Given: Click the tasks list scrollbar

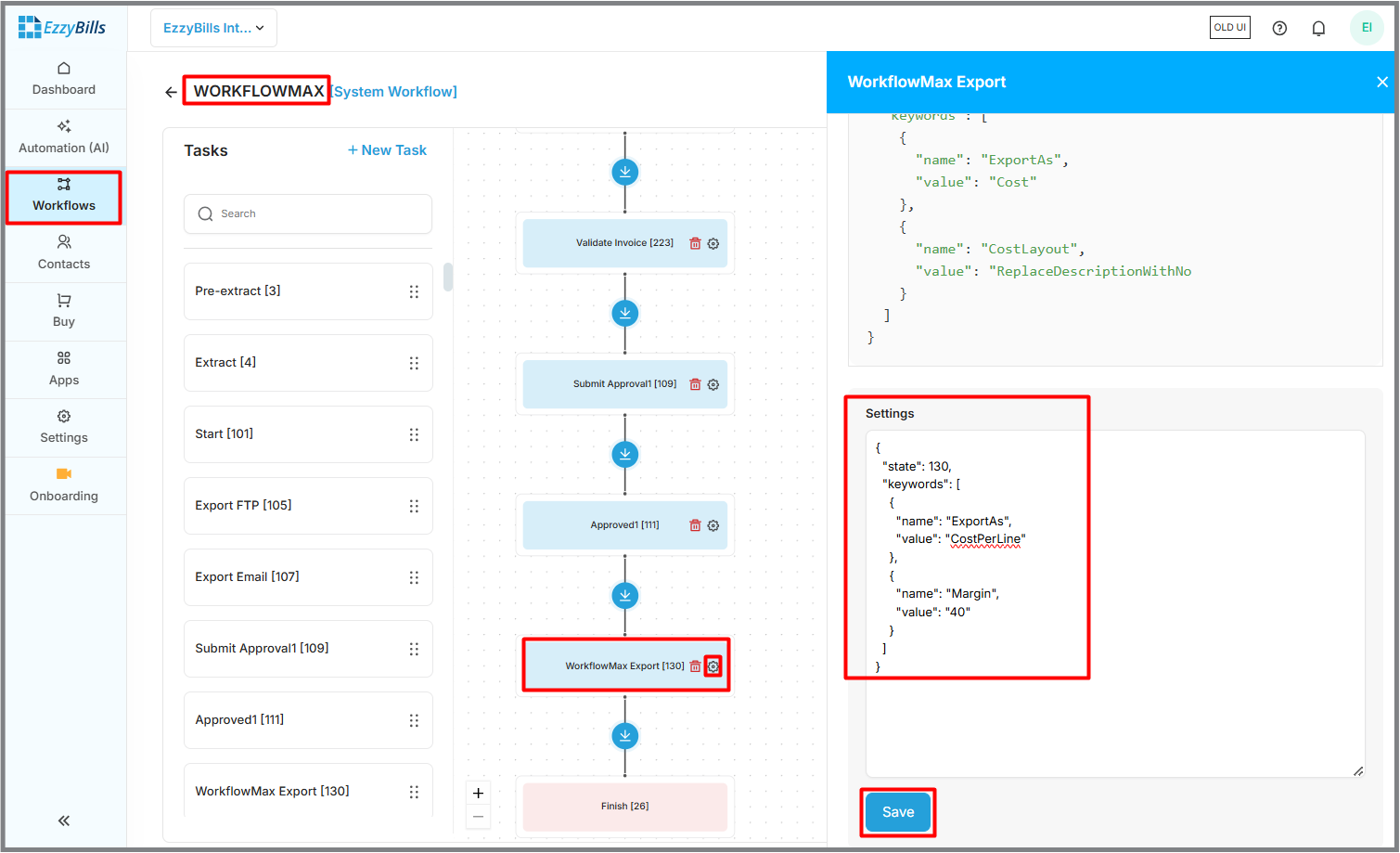Looking at the screenshot, I should coord(448,277).
